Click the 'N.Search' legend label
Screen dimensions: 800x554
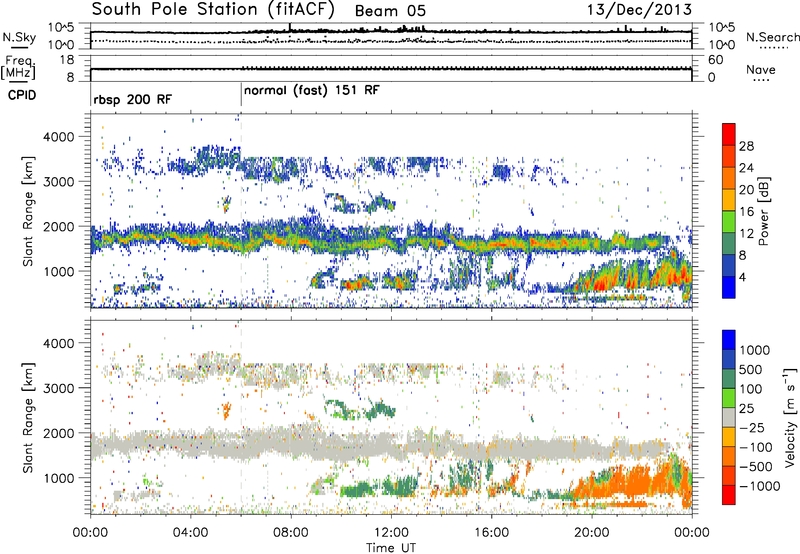[x=772, y=37]
